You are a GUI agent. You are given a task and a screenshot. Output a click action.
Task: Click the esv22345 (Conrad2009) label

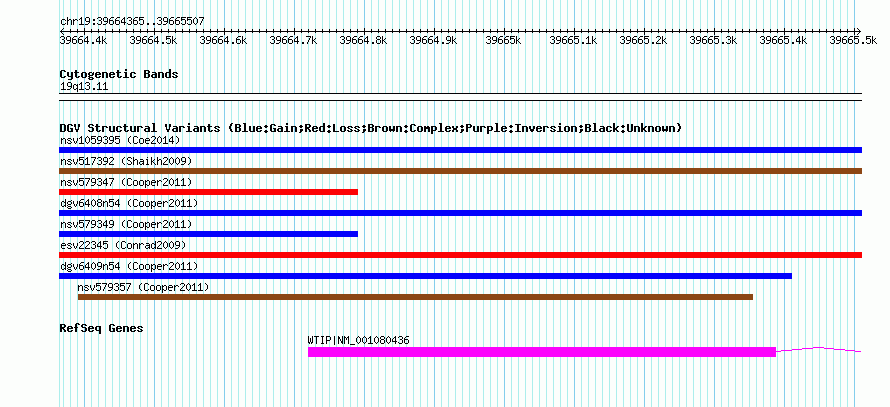coord(123,245)
